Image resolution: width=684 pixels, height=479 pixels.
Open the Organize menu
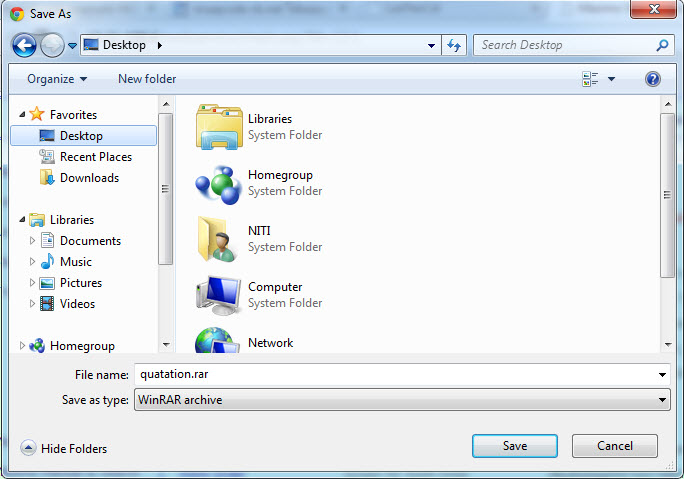[57, 79]
